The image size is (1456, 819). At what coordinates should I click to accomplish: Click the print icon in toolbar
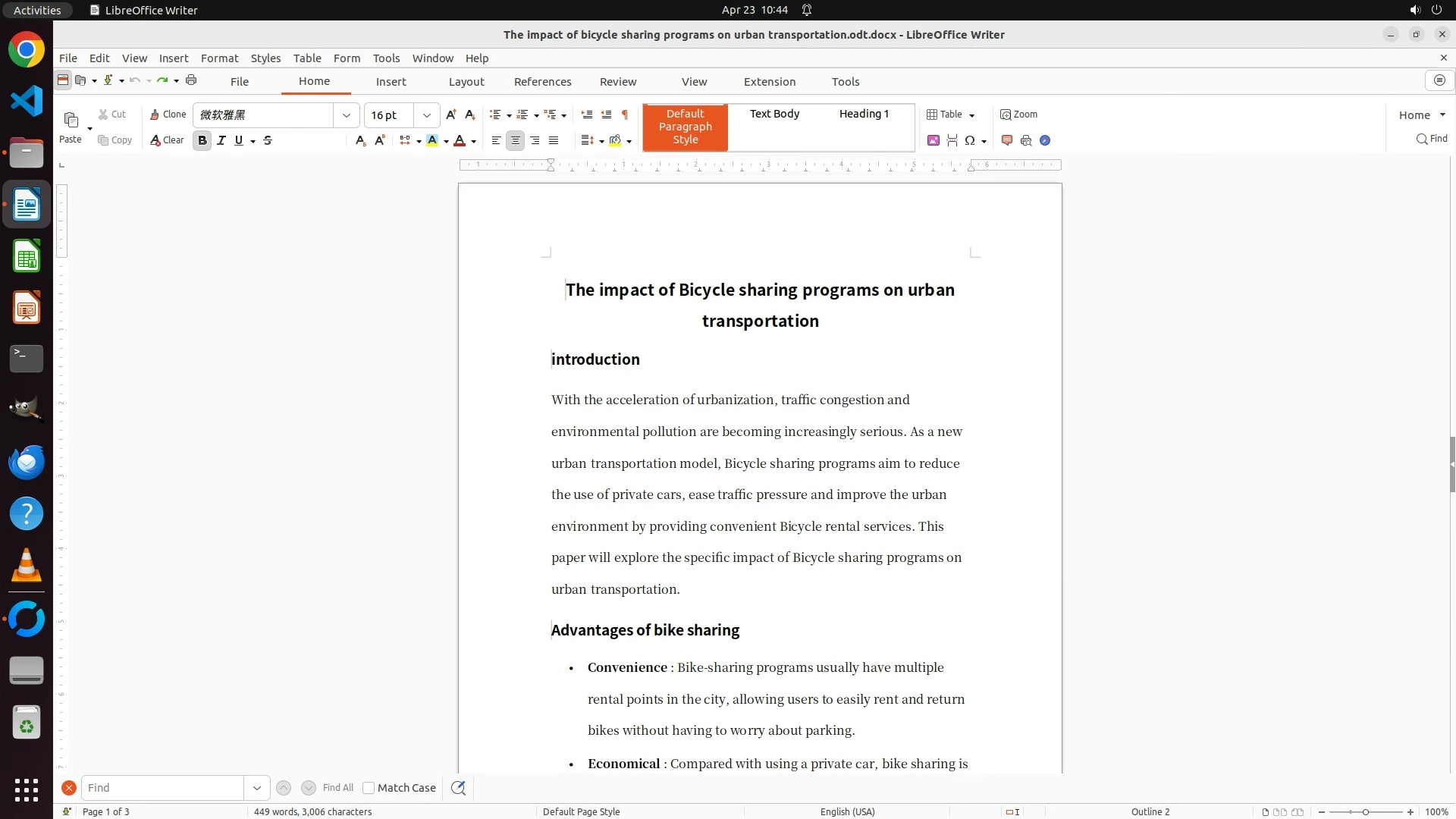(191, 80)
